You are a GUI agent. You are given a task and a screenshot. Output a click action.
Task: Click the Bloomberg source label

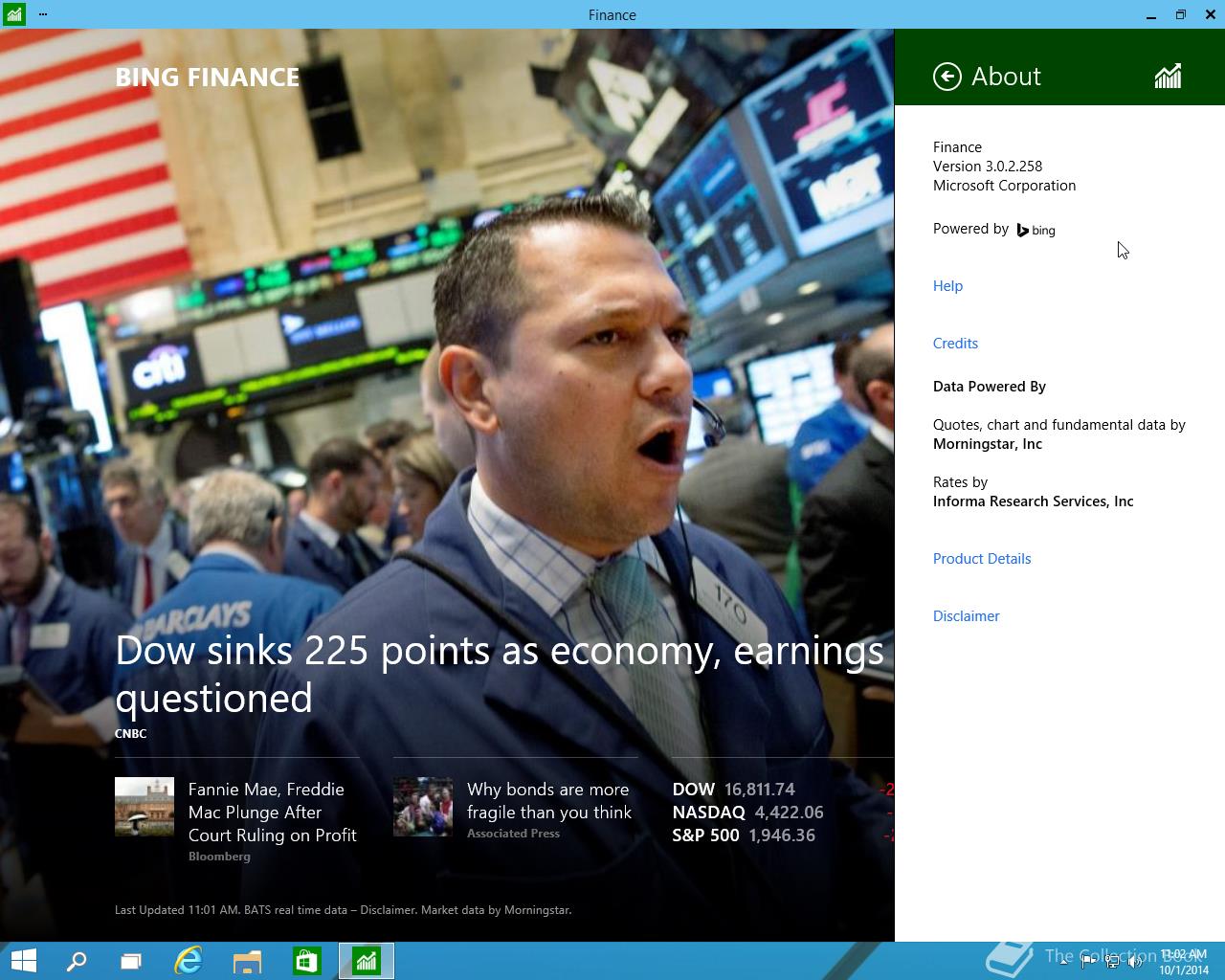(219, 857)
